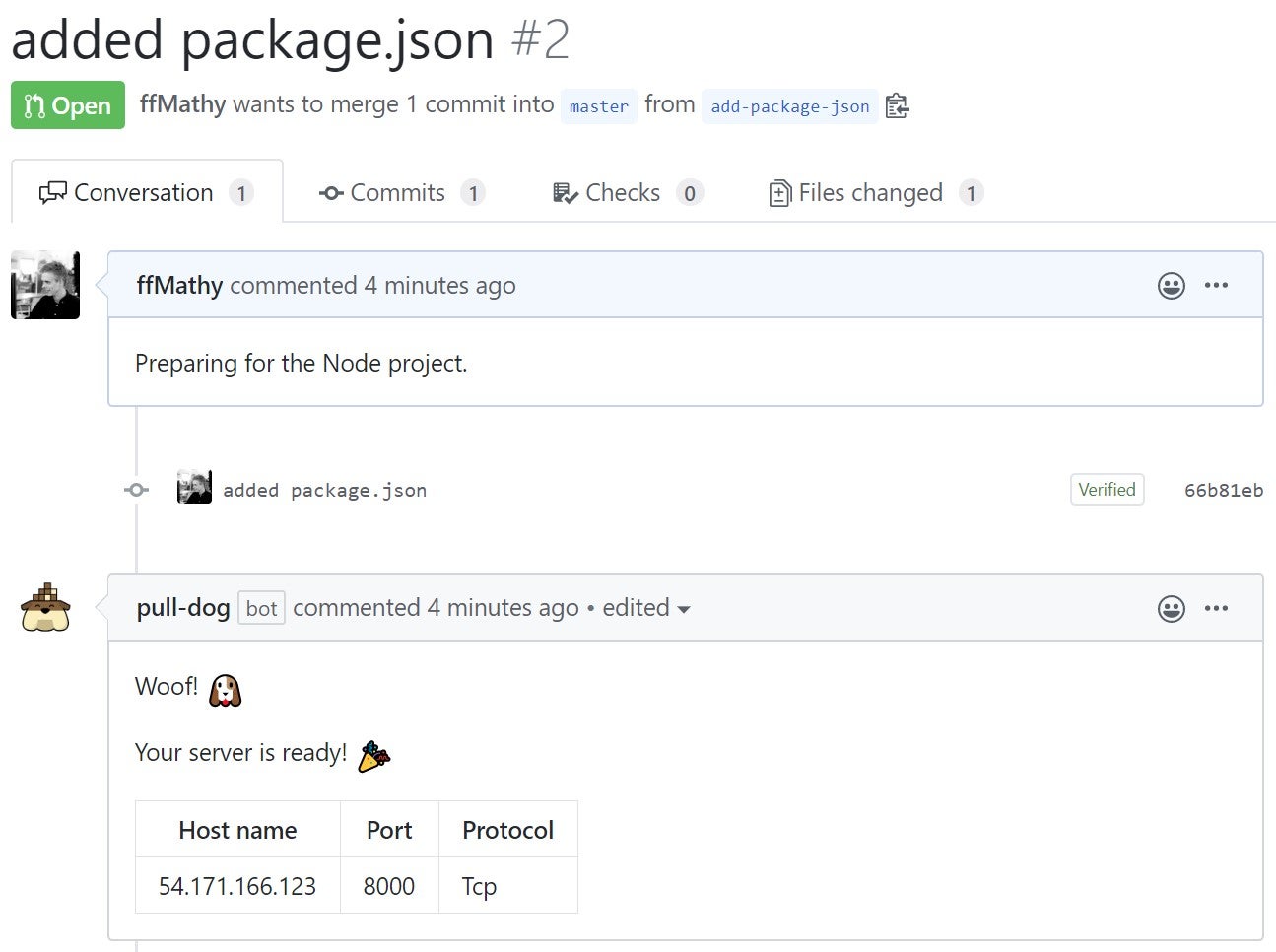
Task: Open the Checks tab
Action: pyautogui.click(x=625, y=193)
